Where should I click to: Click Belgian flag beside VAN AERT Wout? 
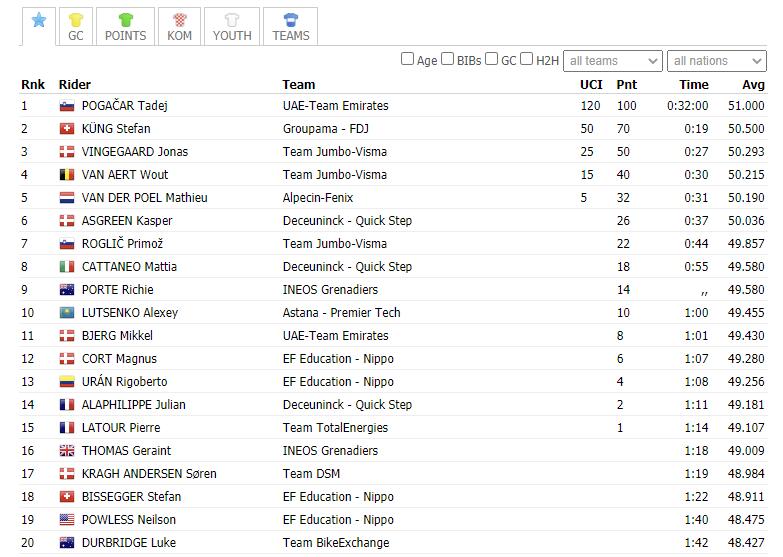point(67,175)
